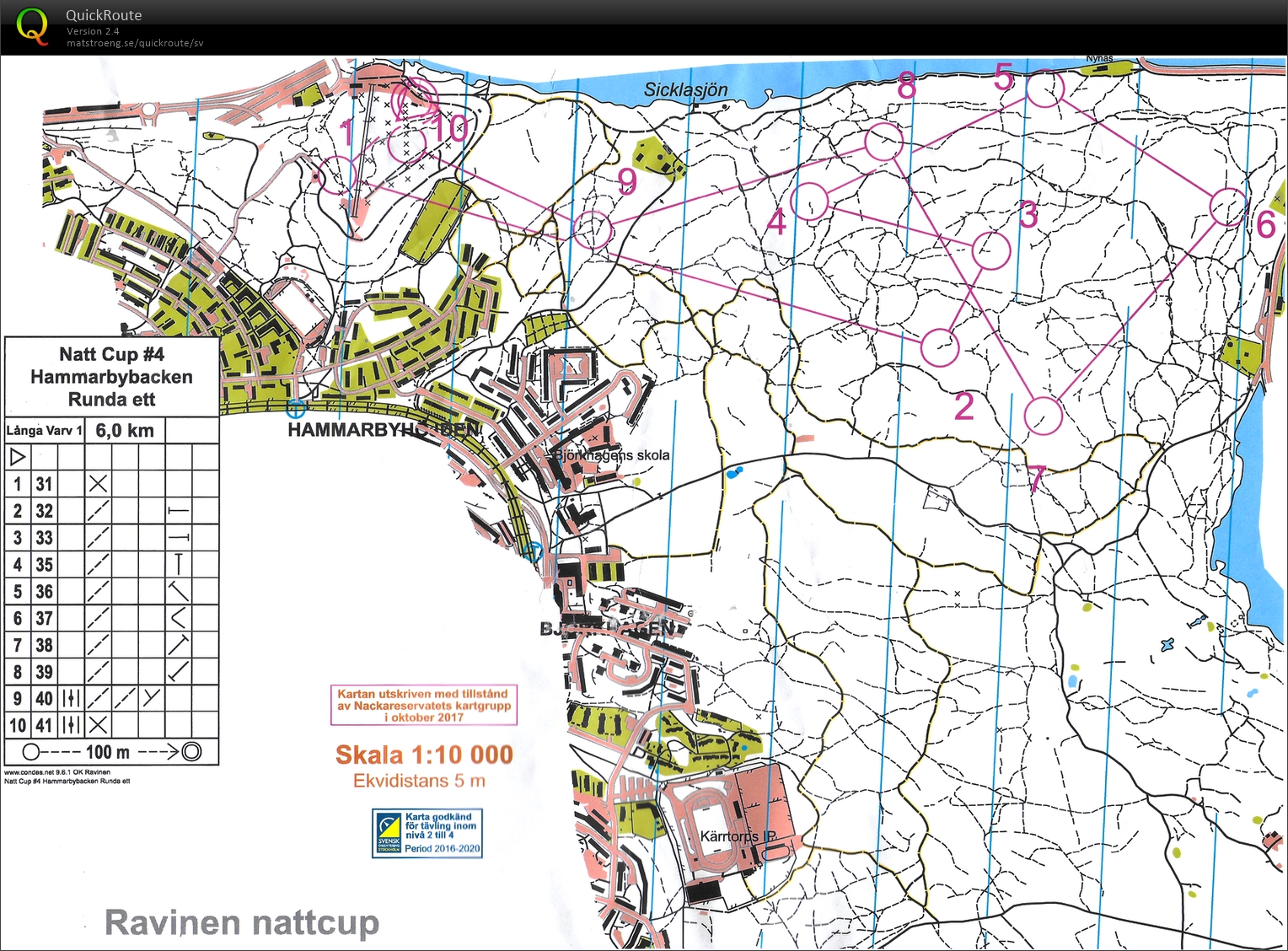Screen dimensions: 1288x951
Task: Click control code 31 in table
Action: click(x=44, y=484)
